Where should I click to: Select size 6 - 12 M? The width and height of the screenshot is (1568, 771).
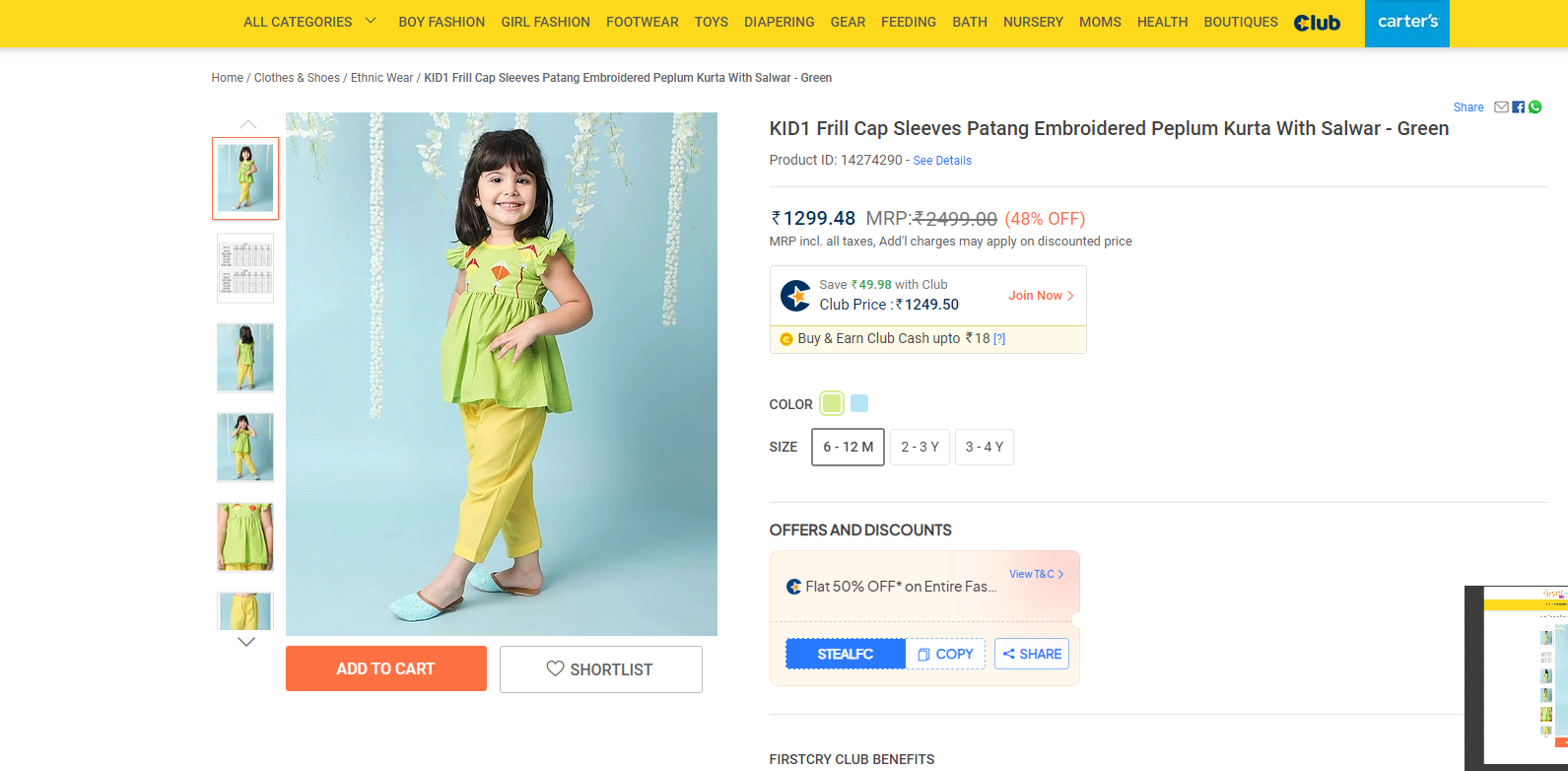848,447
